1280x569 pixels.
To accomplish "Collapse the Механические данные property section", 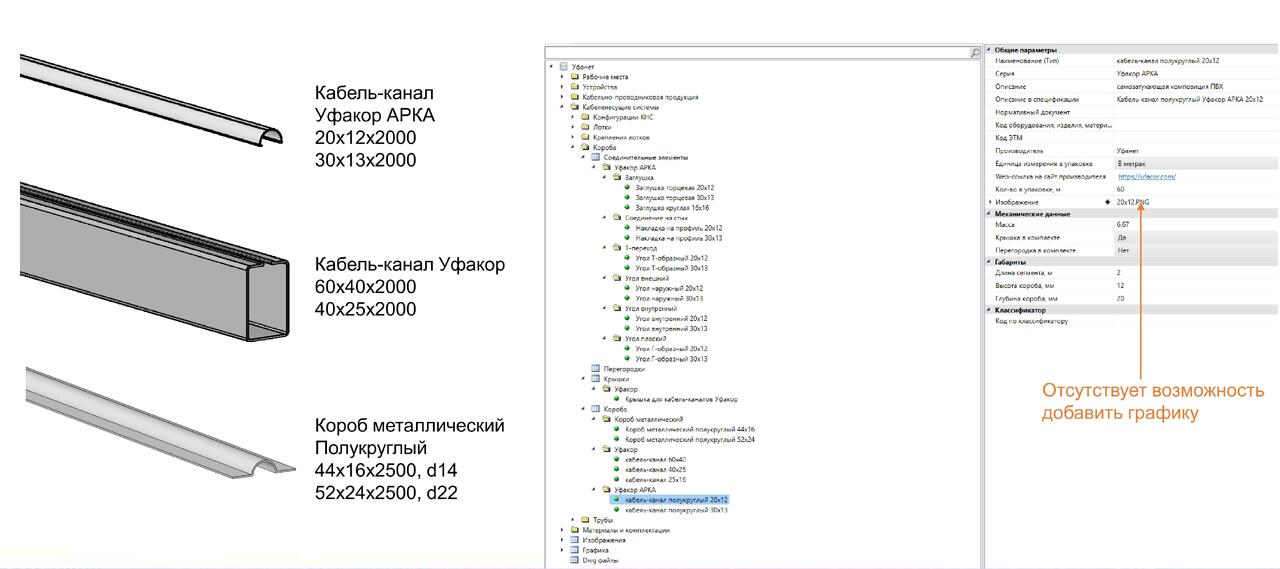I will (990, 214).
